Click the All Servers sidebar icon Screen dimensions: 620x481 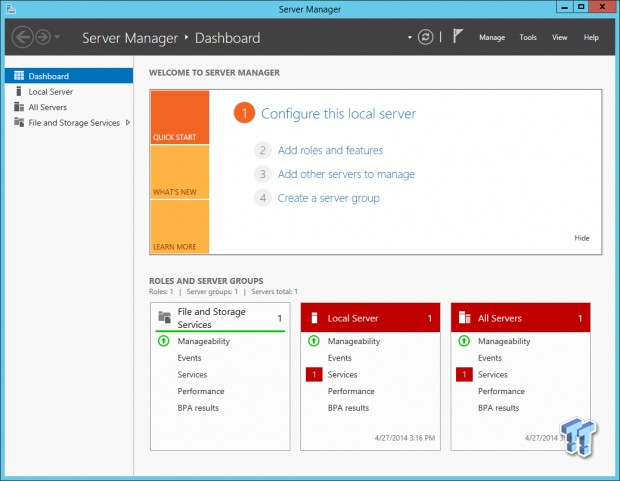coord(19,107)
